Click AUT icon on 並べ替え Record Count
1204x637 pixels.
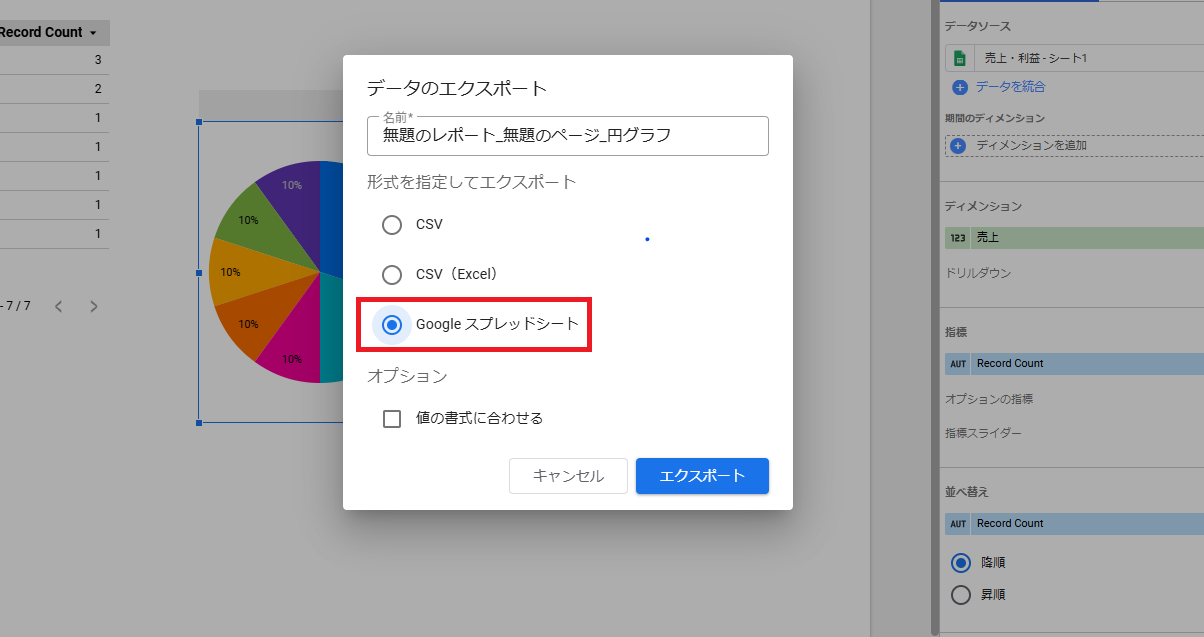tap(958, 524)
